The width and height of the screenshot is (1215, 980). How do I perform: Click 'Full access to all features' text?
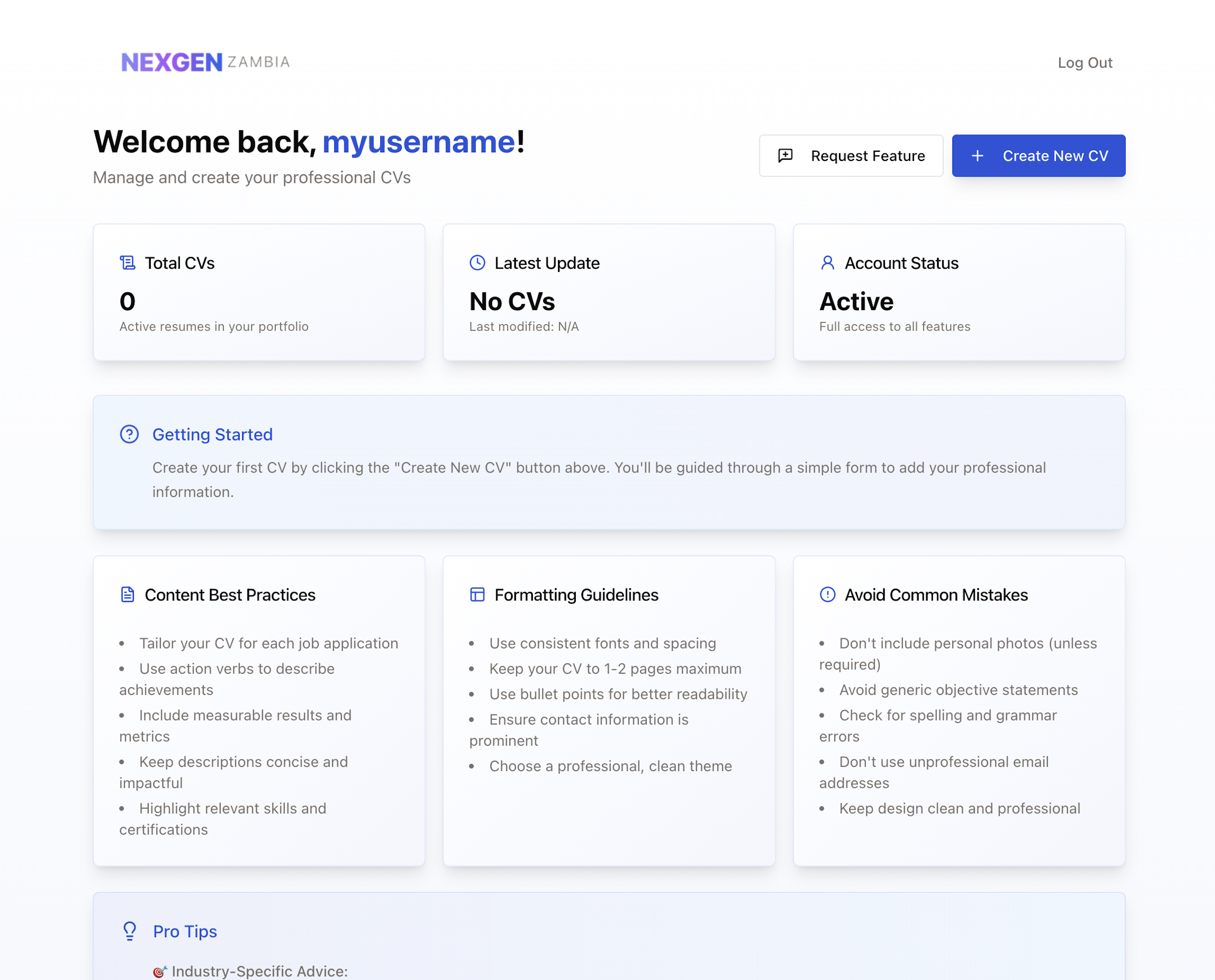[x=895, y=326]
